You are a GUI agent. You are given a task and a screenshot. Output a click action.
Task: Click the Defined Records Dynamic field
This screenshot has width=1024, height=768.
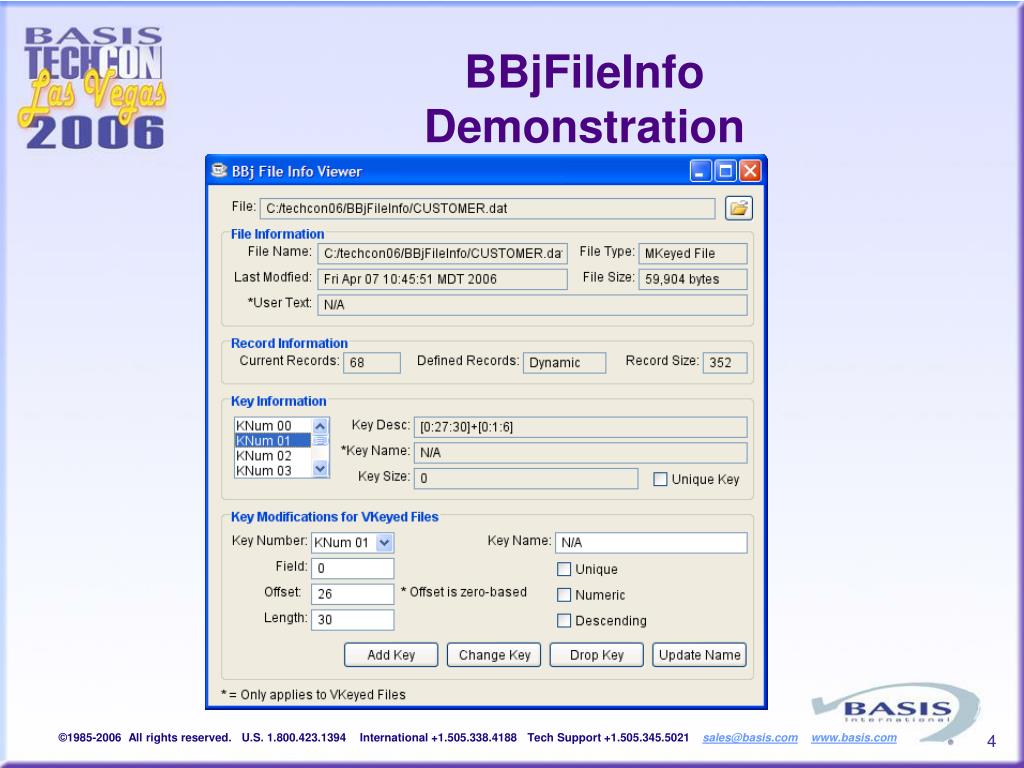pos(564,362)
